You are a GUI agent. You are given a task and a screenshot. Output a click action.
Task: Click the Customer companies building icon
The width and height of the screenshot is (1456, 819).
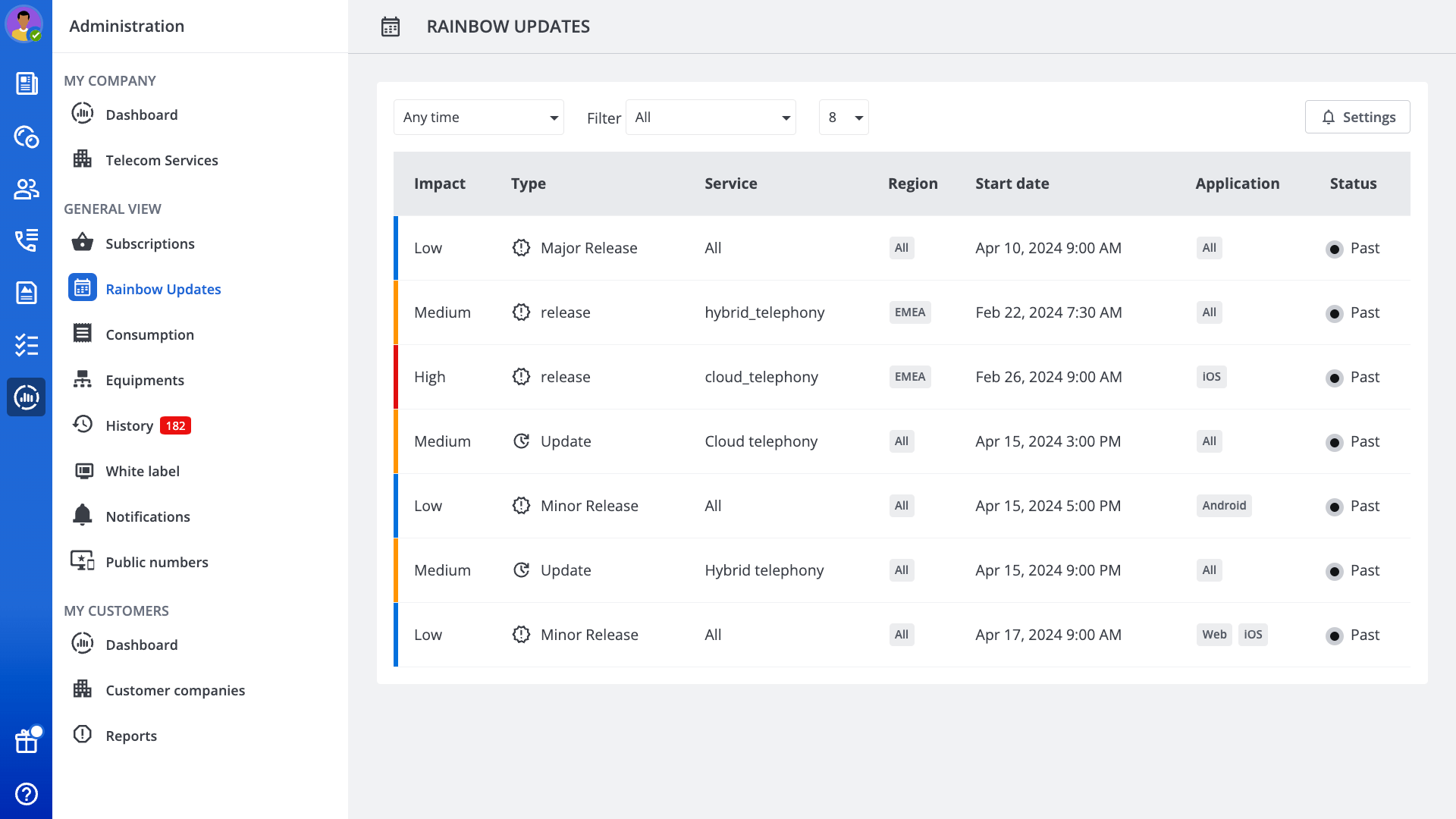pyautogui.click(x=82, y=689)
